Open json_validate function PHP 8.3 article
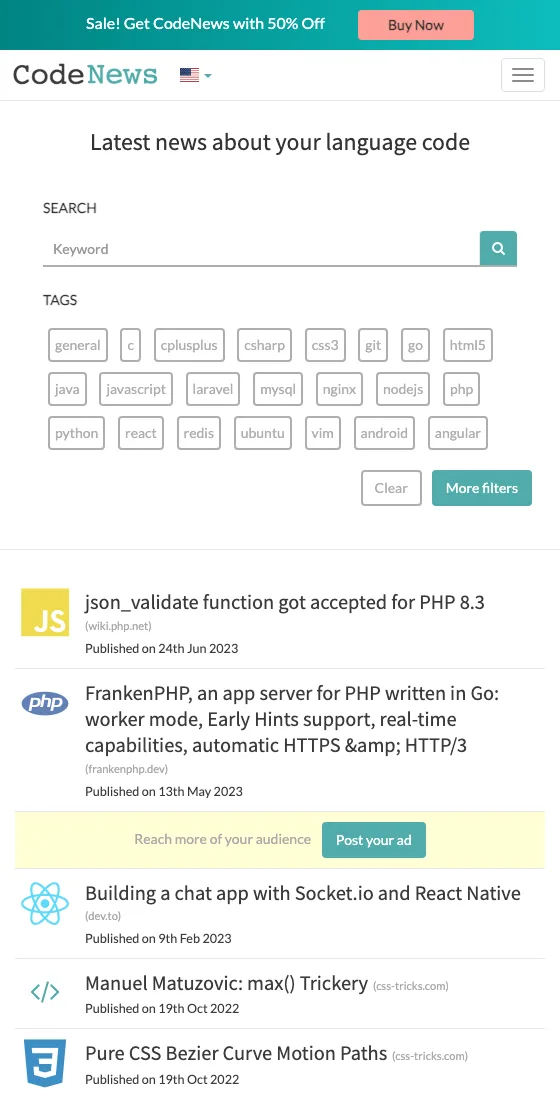 [x=285, y=603]
